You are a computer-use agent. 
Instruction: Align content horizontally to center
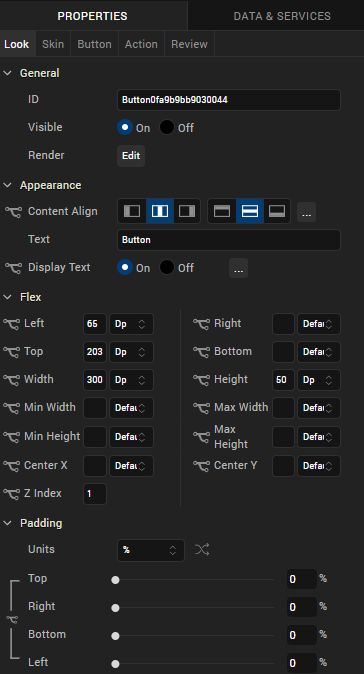[x=160, y=211]
